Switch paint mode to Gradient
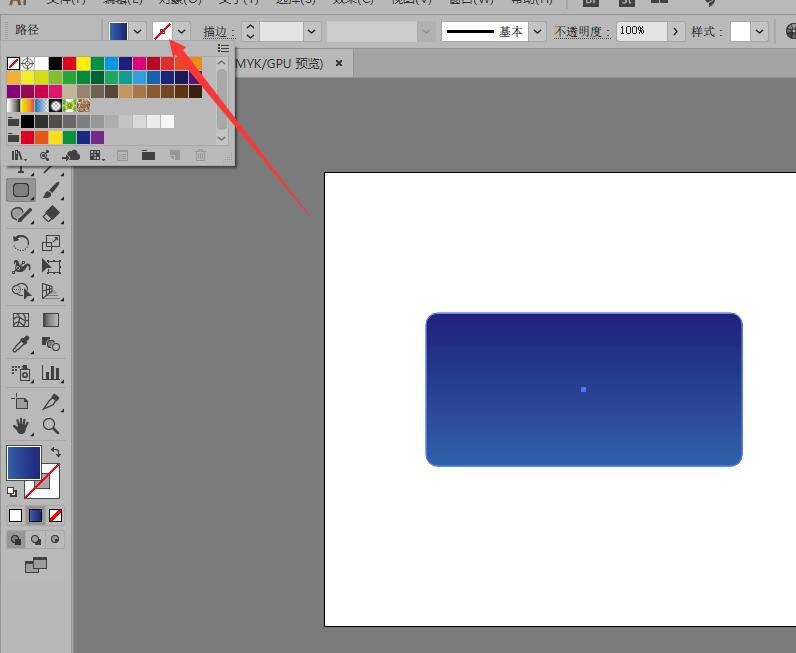This screenshot has width=796, height=653. (x=35, y=515)
